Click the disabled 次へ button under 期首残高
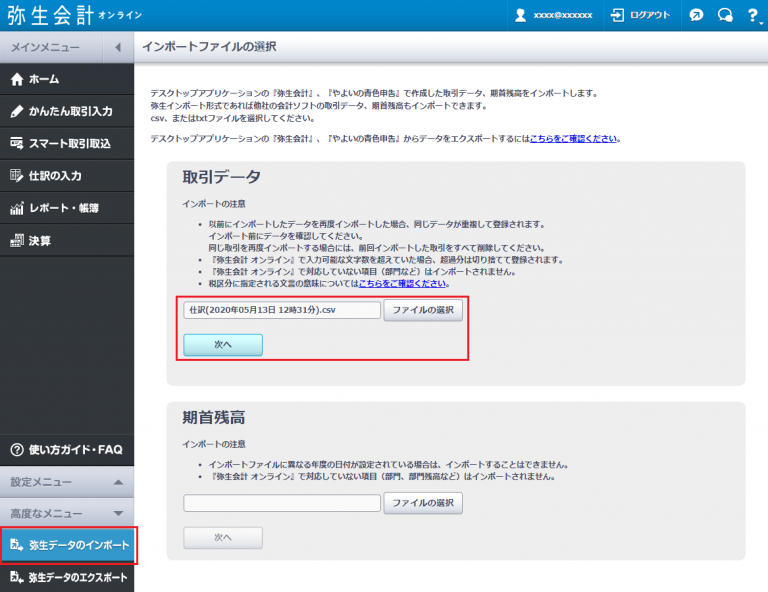 pos(223,538)
